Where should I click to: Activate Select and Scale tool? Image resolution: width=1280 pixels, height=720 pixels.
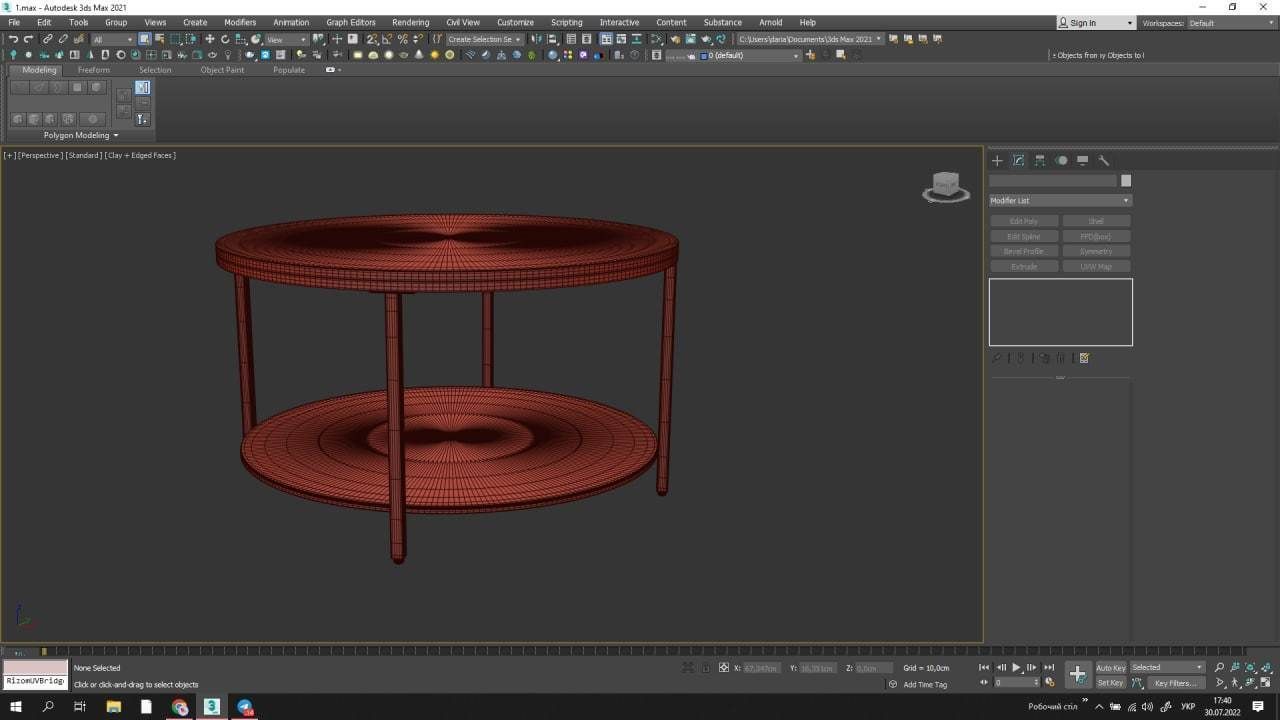(x=240, y=39)
